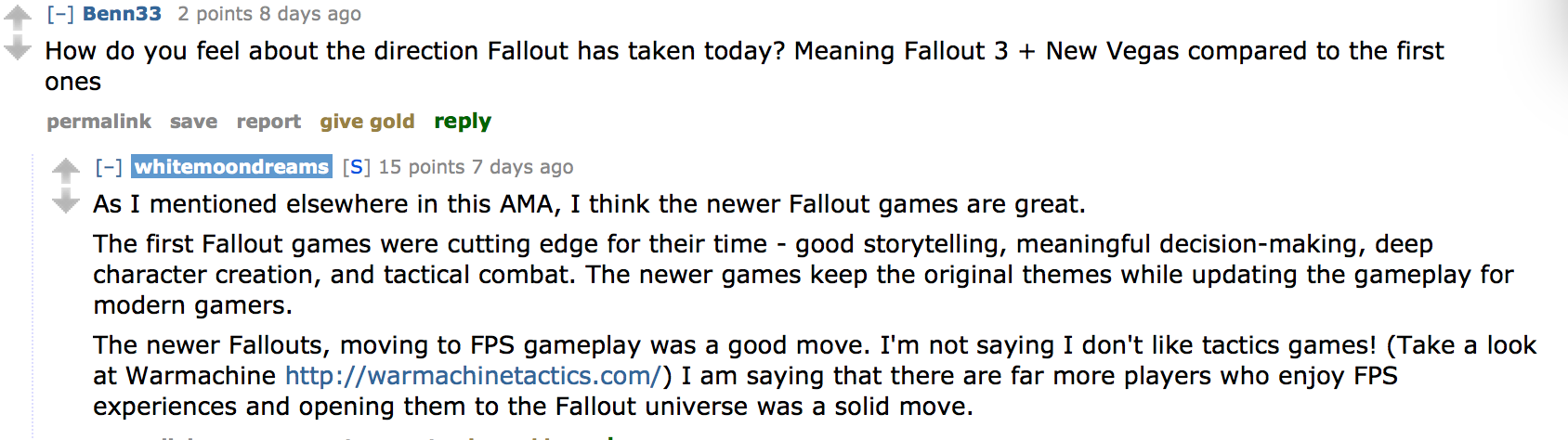Screen dimensions: 1568x440
Task: Upvote Benn33's comment
Action: coord(17,18)
